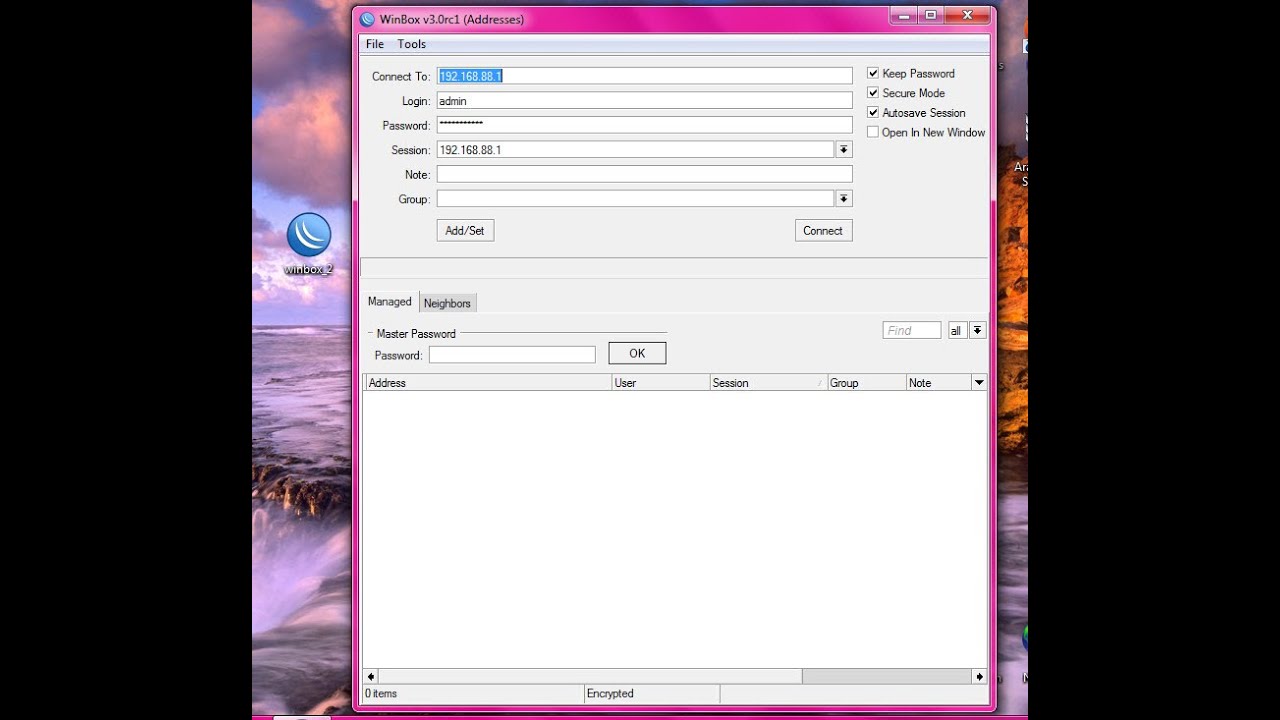Disable the Secure Mode checkbox
This screenshot has width=1280, height=720.
873,93
